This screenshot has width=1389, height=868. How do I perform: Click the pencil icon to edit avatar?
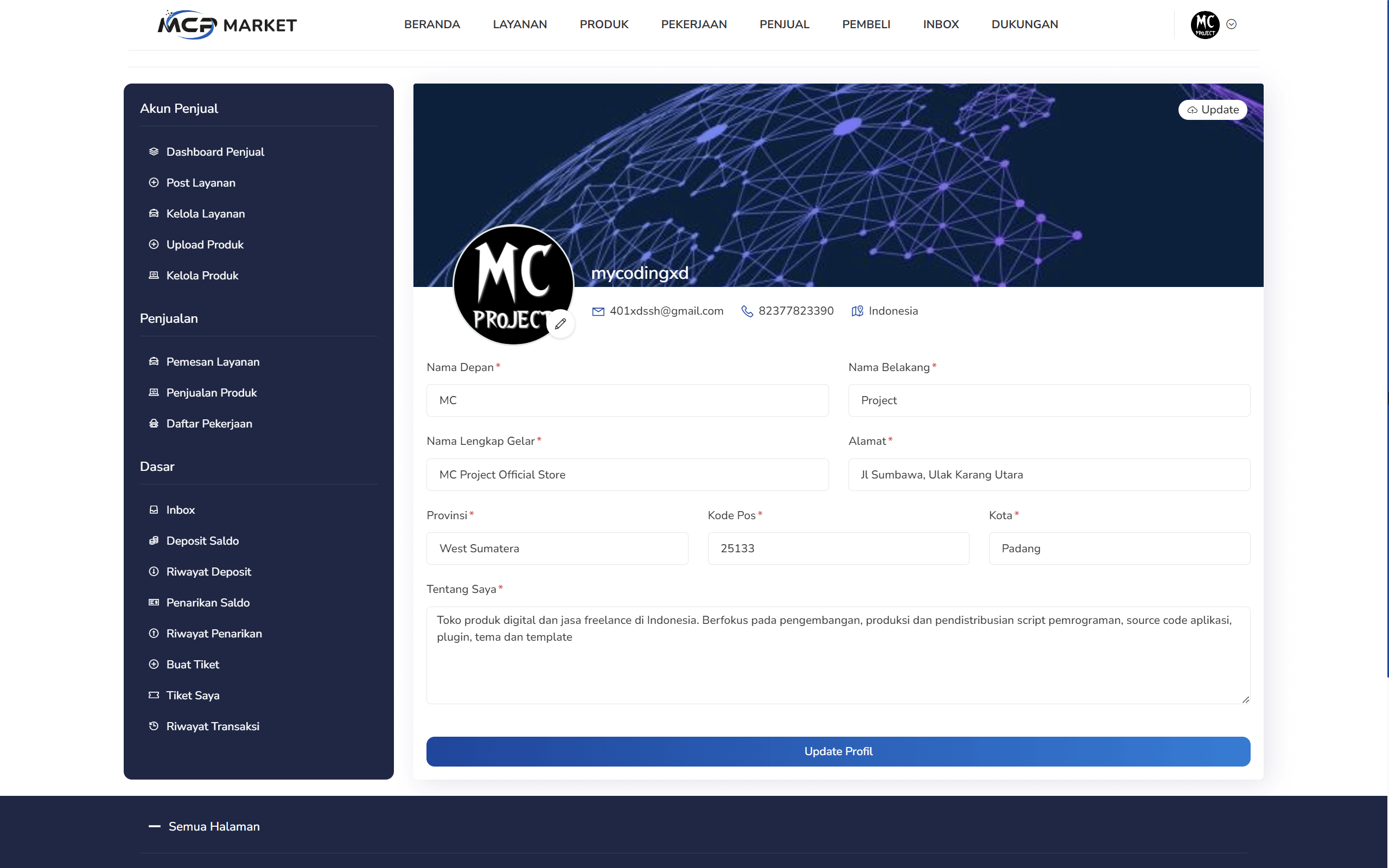click(561, 324)
